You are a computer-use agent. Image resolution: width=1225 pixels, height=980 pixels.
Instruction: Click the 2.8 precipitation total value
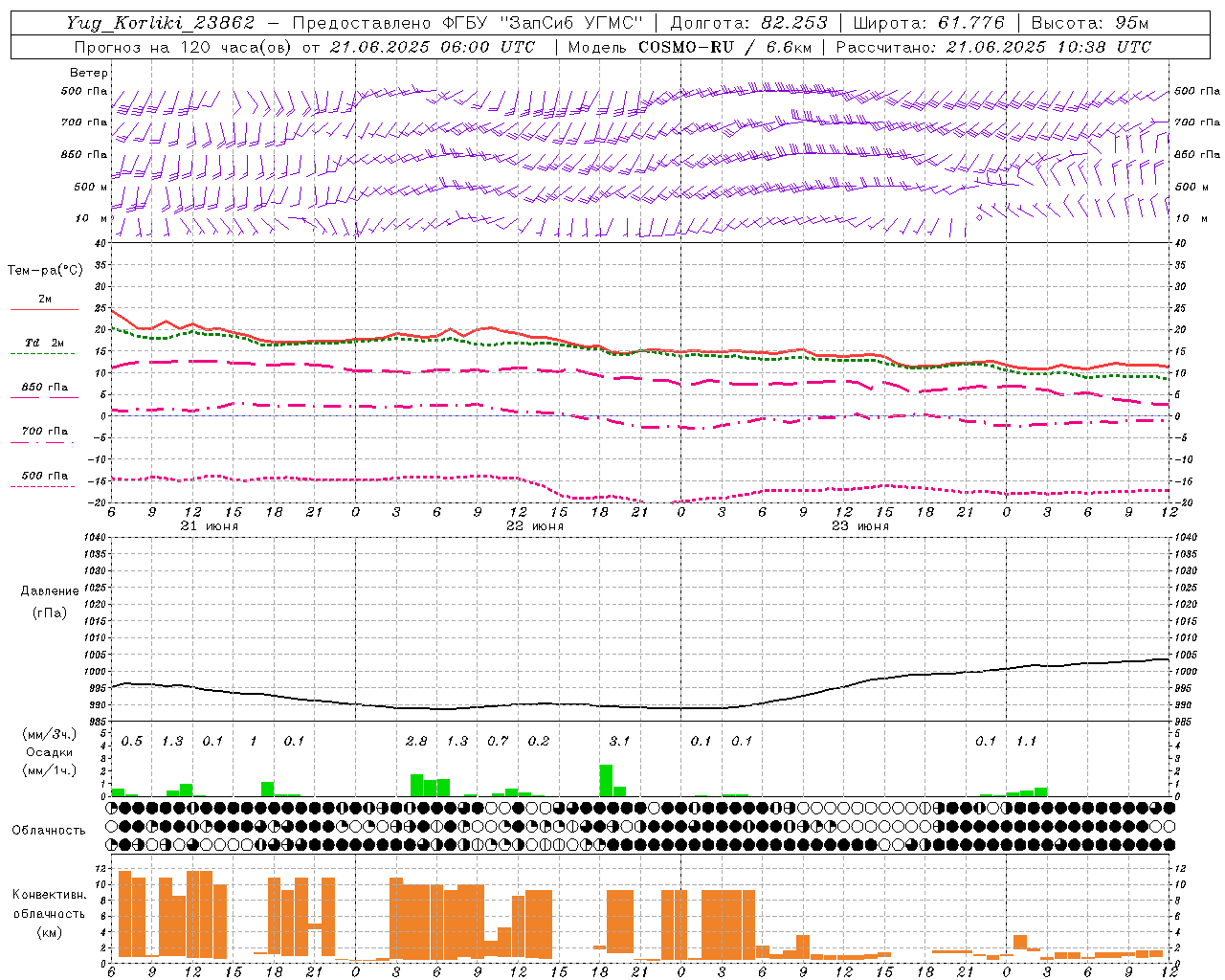tap(416, 741)
